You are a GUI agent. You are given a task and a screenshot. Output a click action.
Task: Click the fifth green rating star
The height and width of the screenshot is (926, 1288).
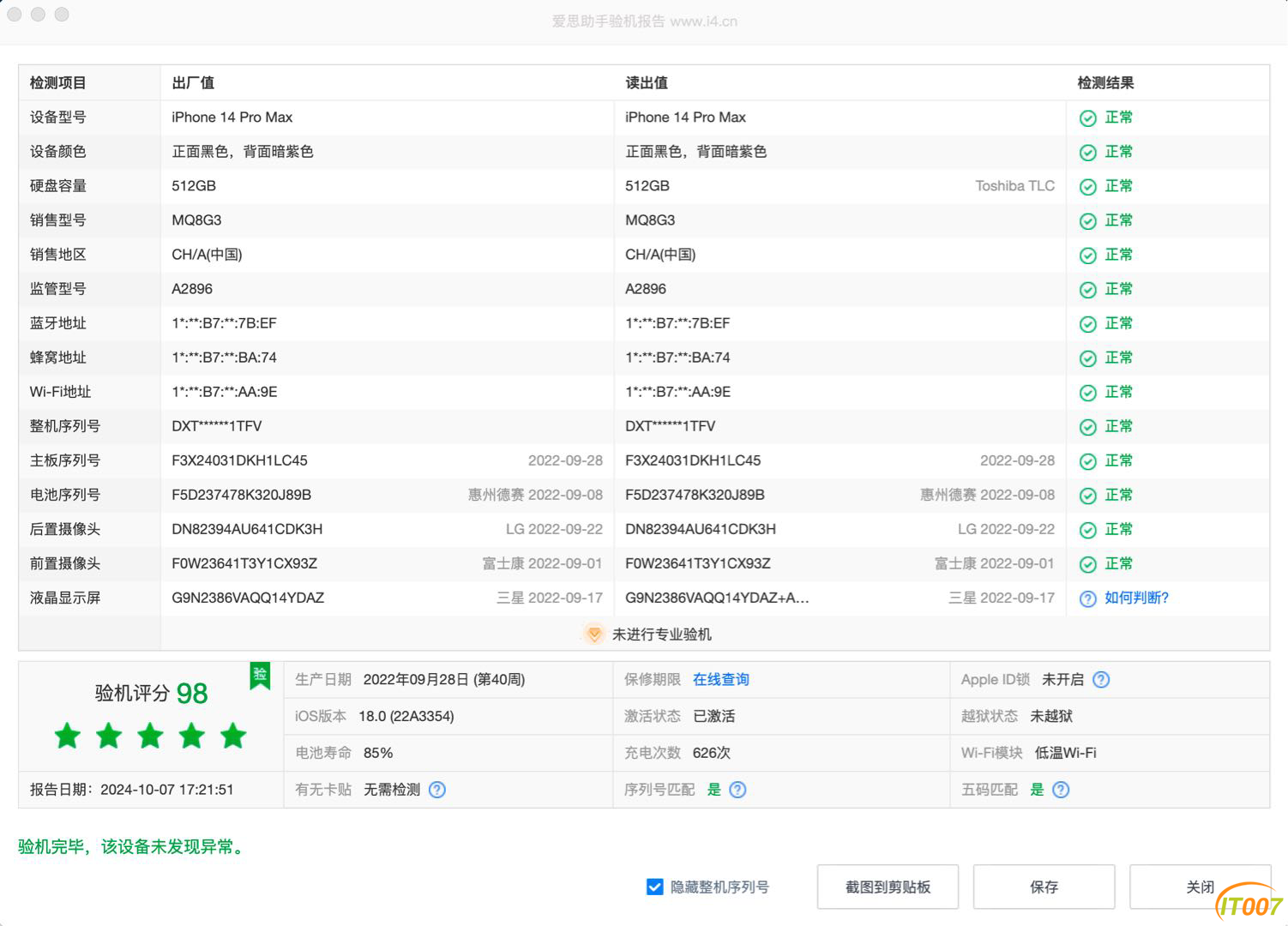(233, 736)
